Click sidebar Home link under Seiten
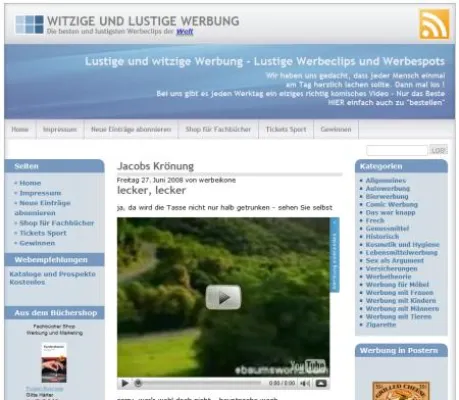Image resolution: width=459 pixels, height=400 pixels. click(30, 183)
